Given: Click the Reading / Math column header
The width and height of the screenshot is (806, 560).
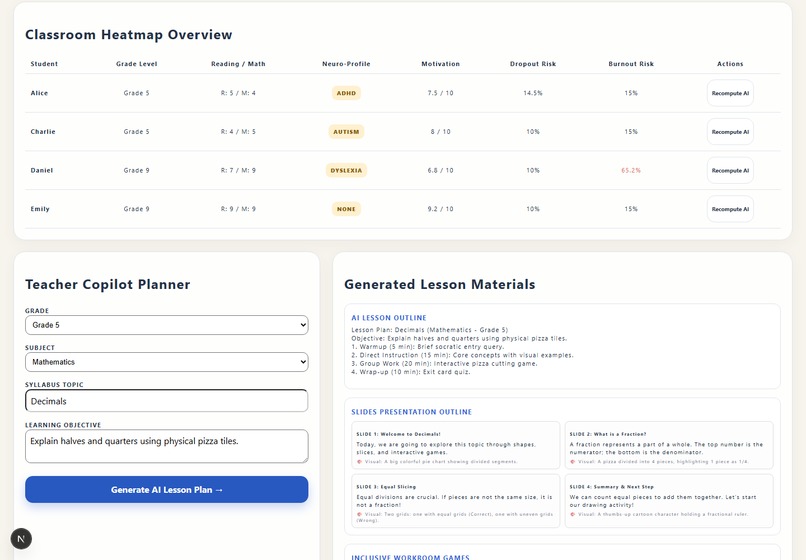Looking at the screenshot, I should coord(238,64).
